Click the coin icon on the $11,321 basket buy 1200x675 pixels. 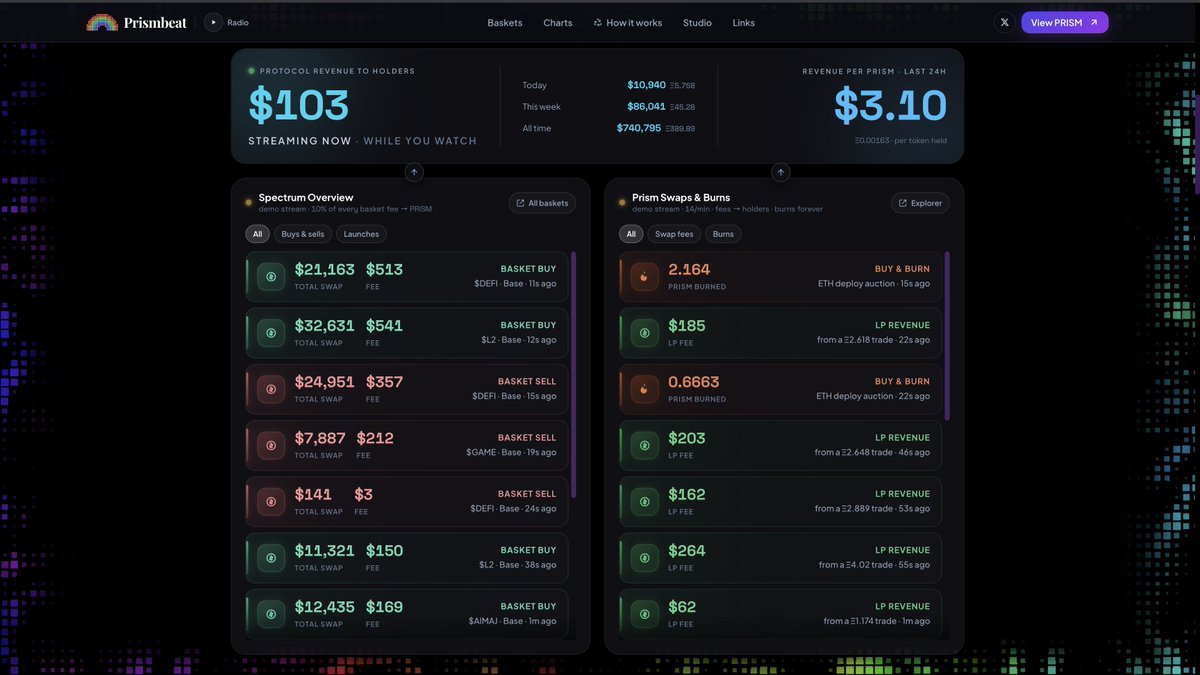point(271,557)
